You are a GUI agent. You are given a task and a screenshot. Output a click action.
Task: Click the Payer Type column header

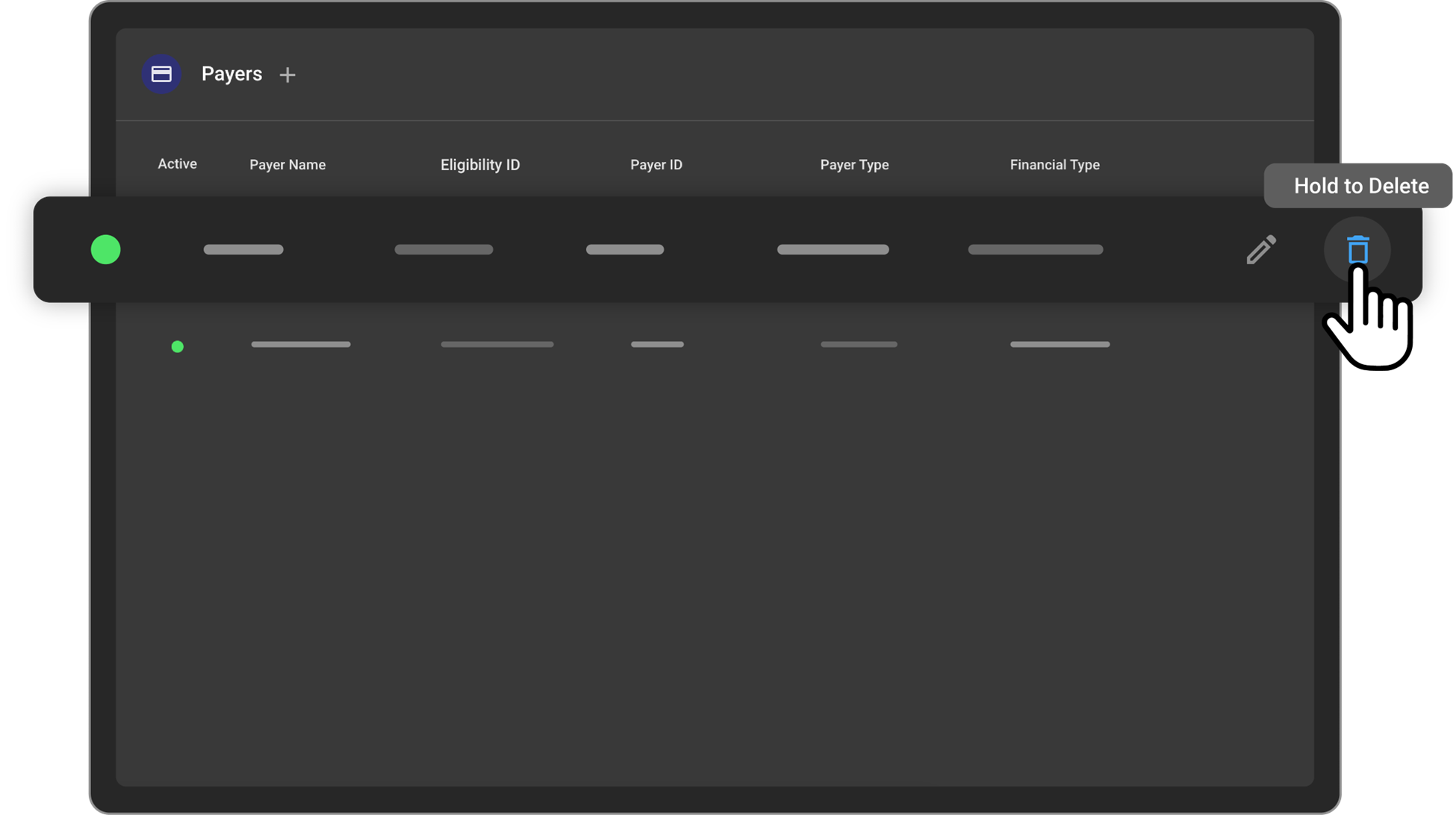(x=854, y=165)
